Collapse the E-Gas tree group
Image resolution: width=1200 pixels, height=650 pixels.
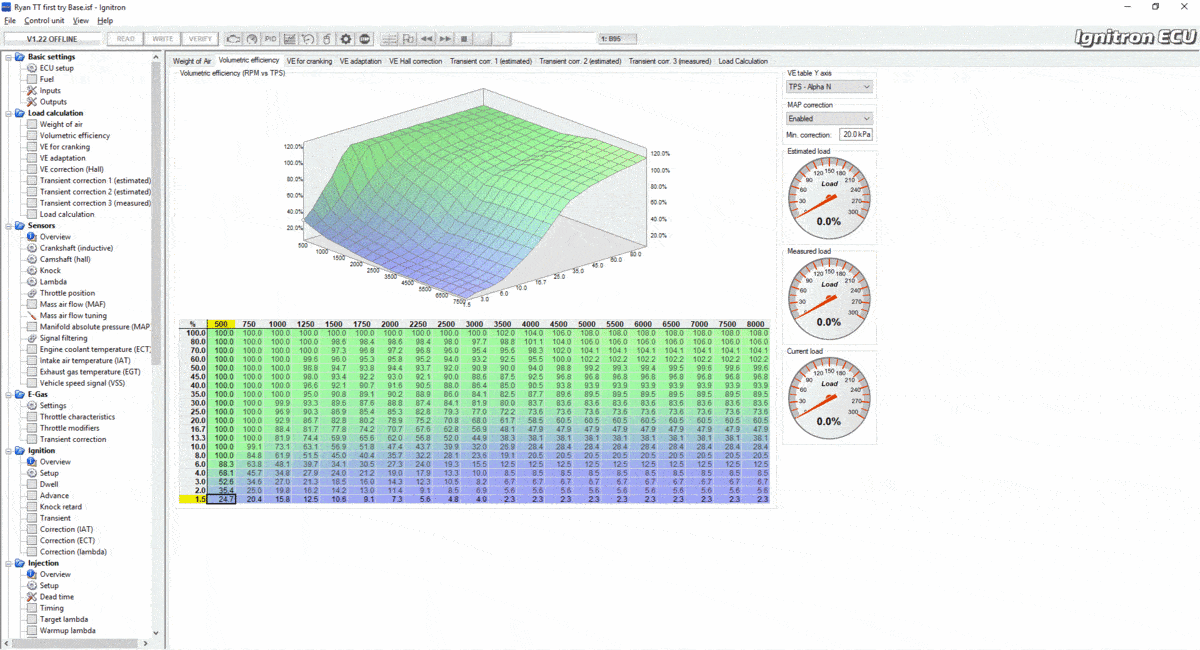8,394
